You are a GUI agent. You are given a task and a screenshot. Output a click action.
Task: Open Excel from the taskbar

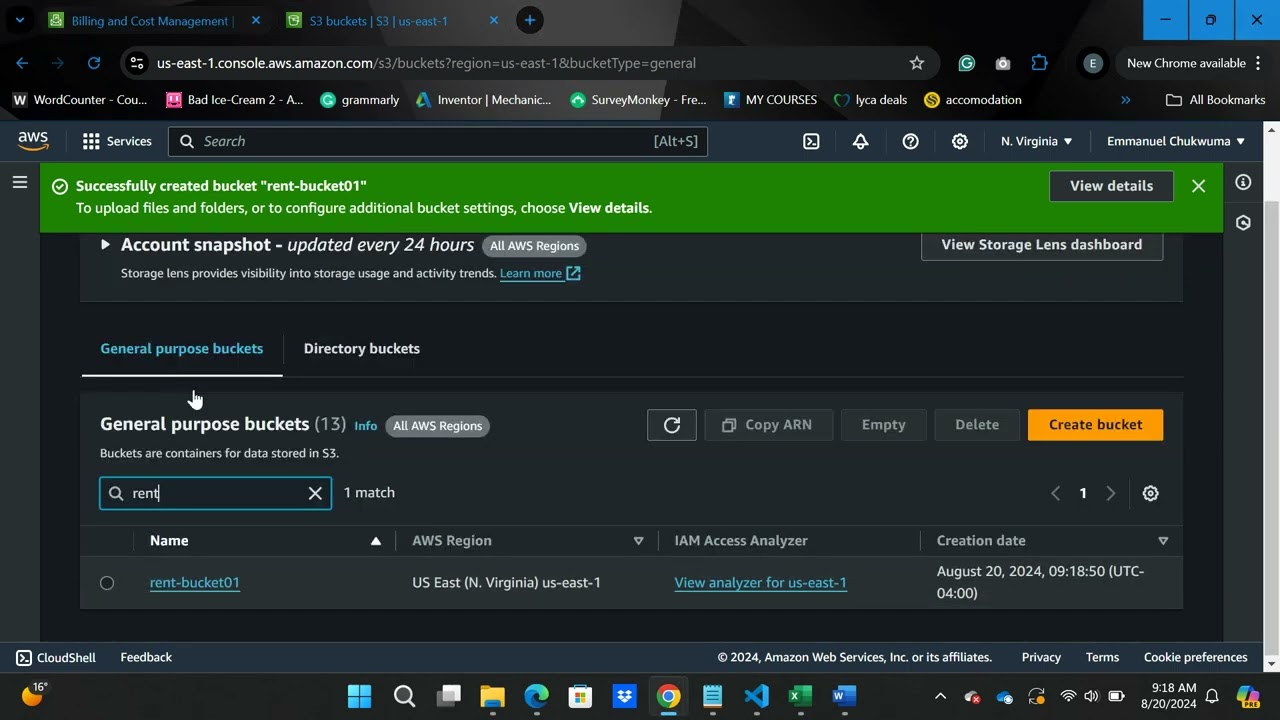[800, 696]
